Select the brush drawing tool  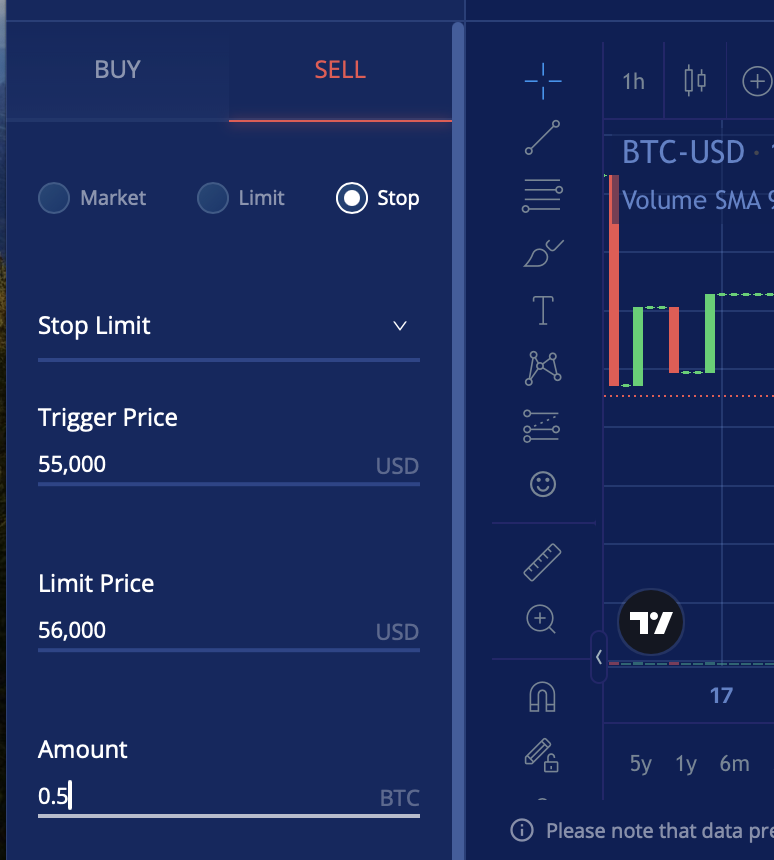(x=543, y=253)
